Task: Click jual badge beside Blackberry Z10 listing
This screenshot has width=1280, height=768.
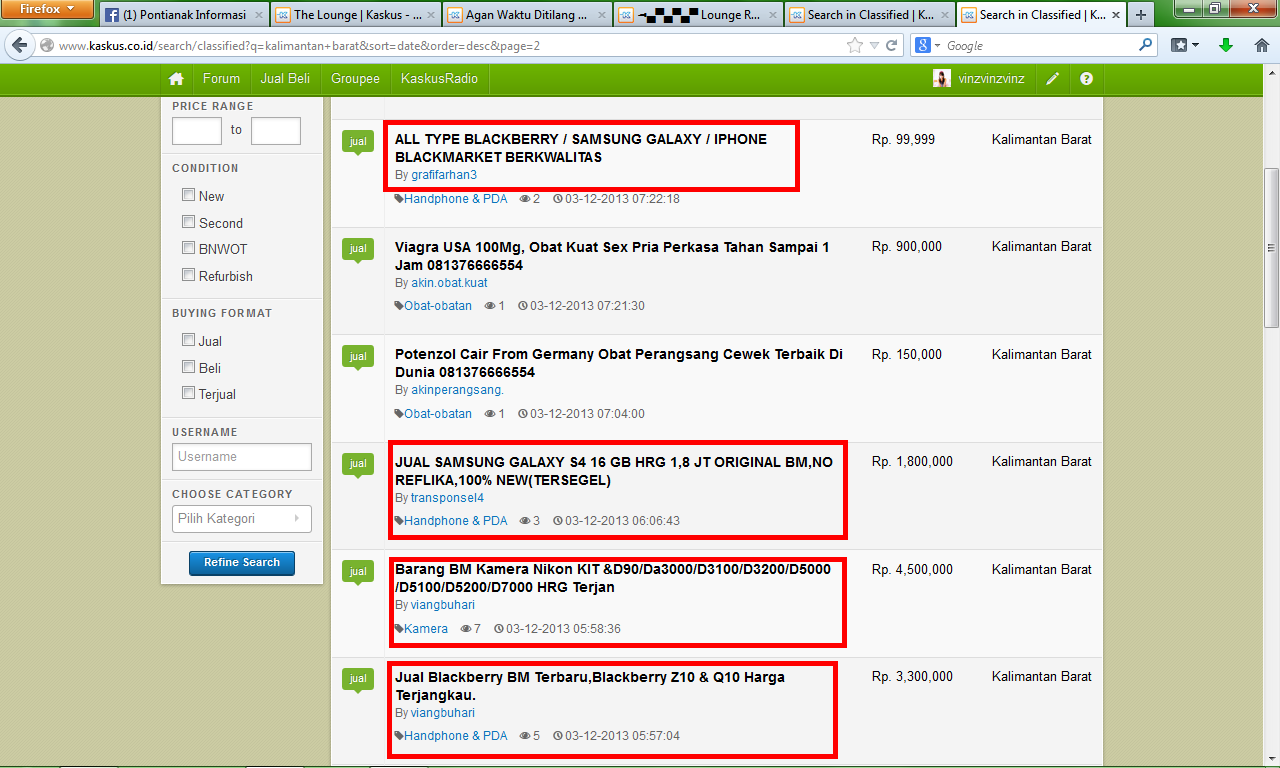Action: point(358,680)
